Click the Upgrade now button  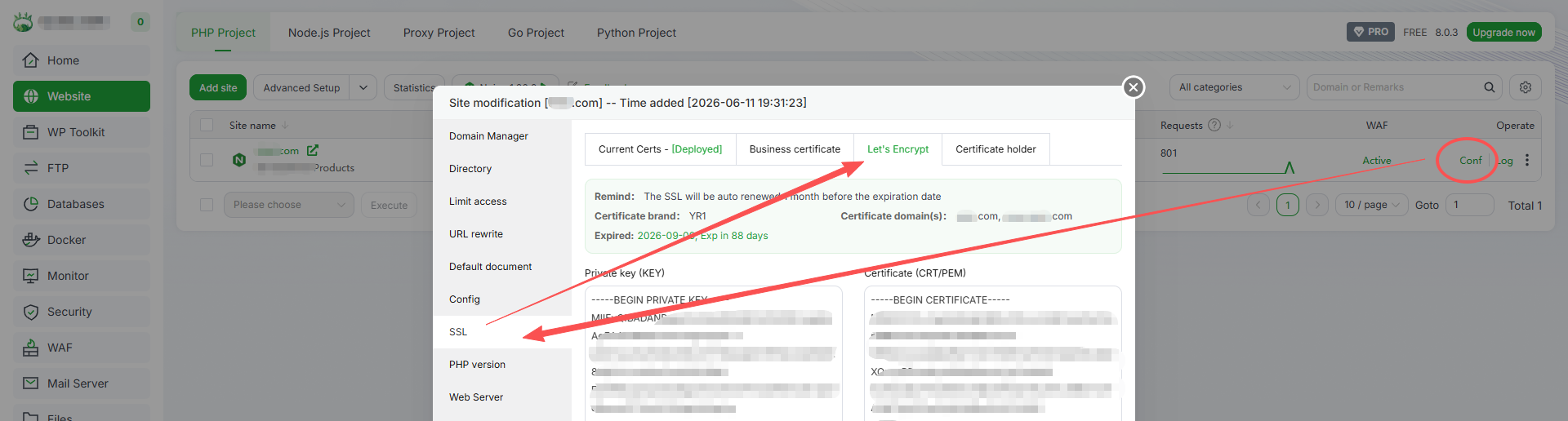click(1503, 32)
